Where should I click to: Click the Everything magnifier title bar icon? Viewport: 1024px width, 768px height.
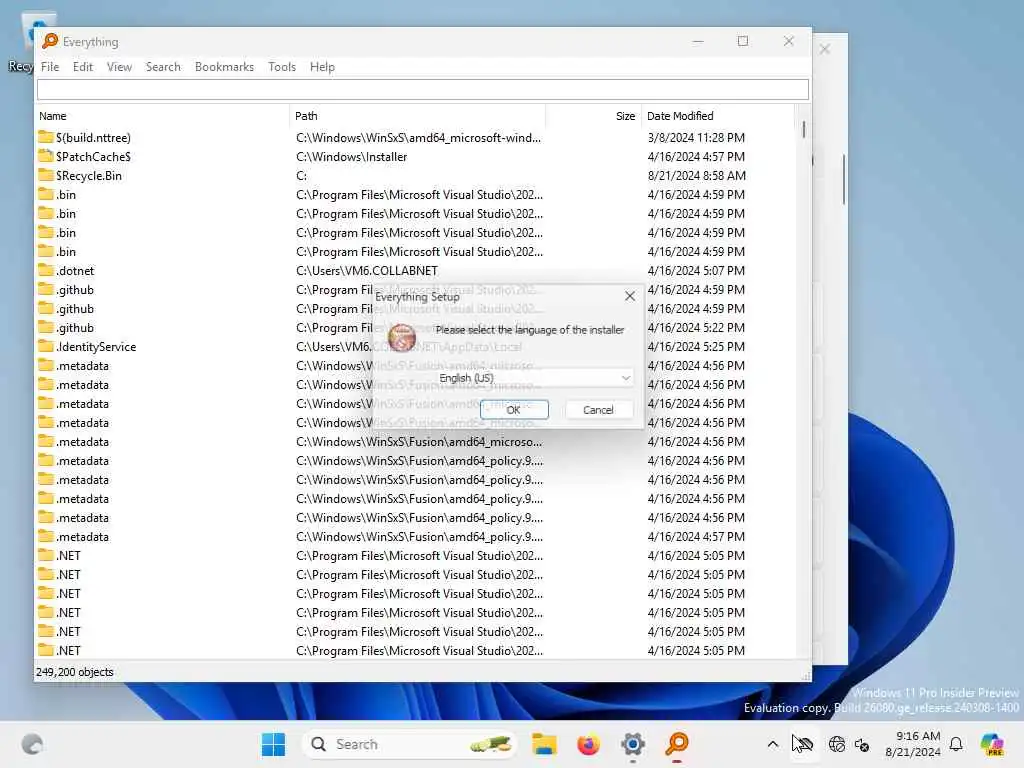tap(50, 41)
